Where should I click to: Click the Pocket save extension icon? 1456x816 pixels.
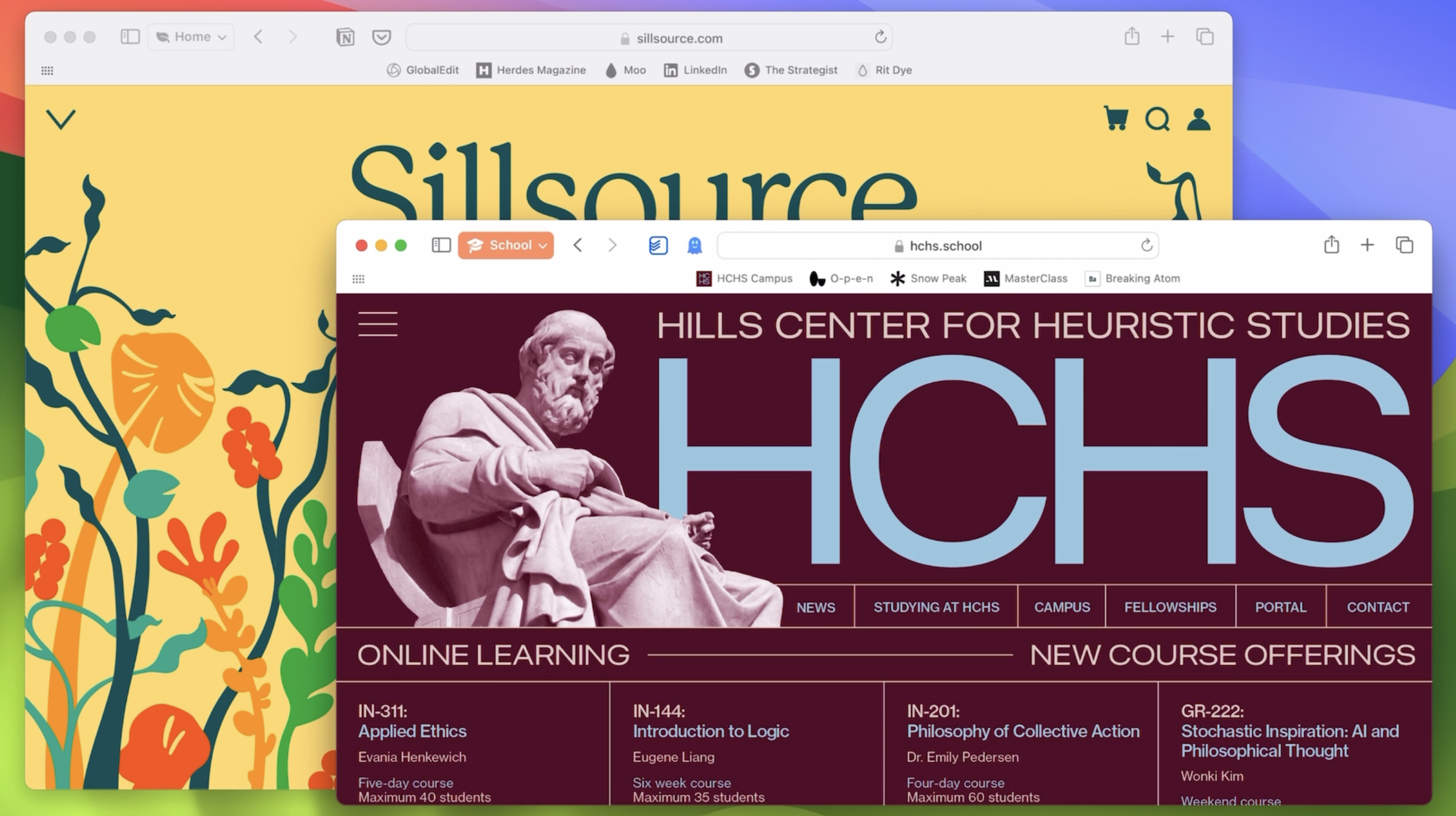coord(382,37)
